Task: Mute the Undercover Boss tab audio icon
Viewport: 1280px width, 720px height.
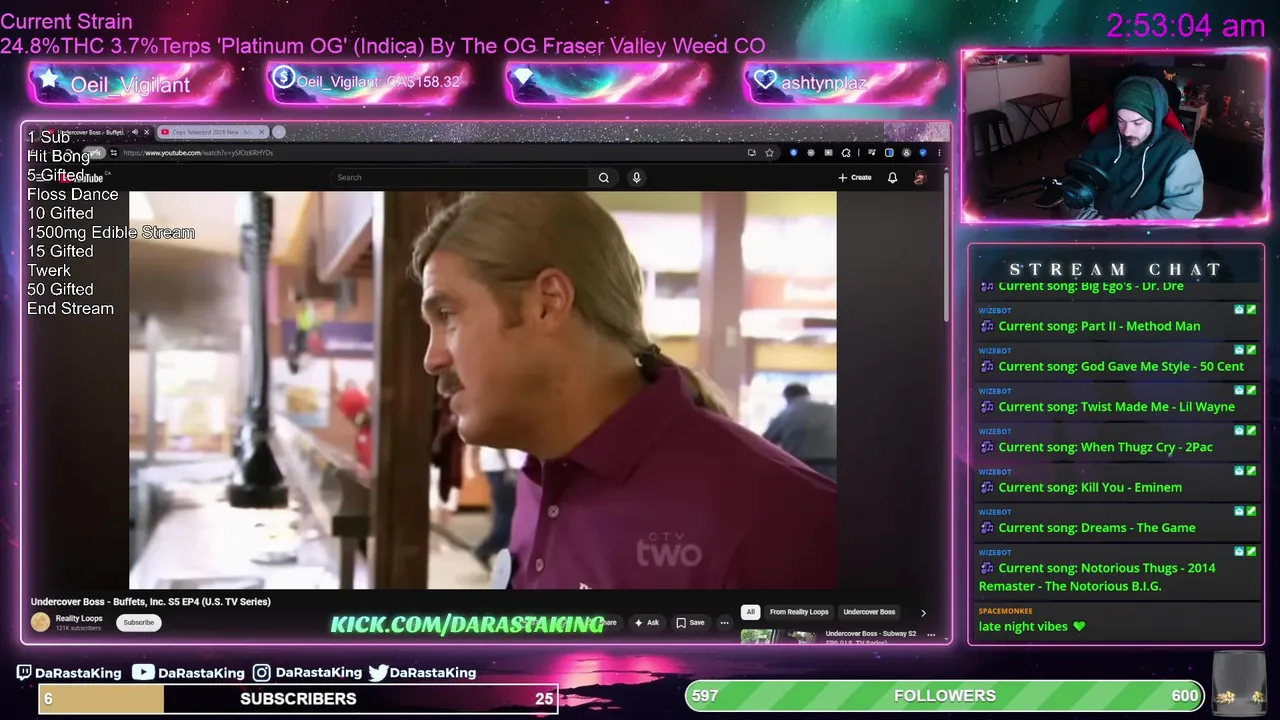Action: (135, 132)
